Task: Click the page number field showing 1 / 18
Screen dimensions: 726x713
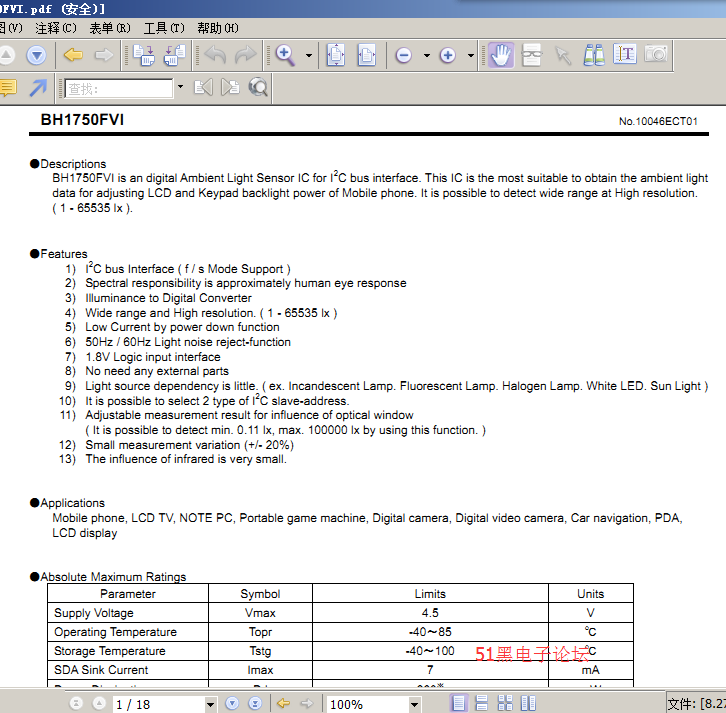Action: click(x=158, y=704)
